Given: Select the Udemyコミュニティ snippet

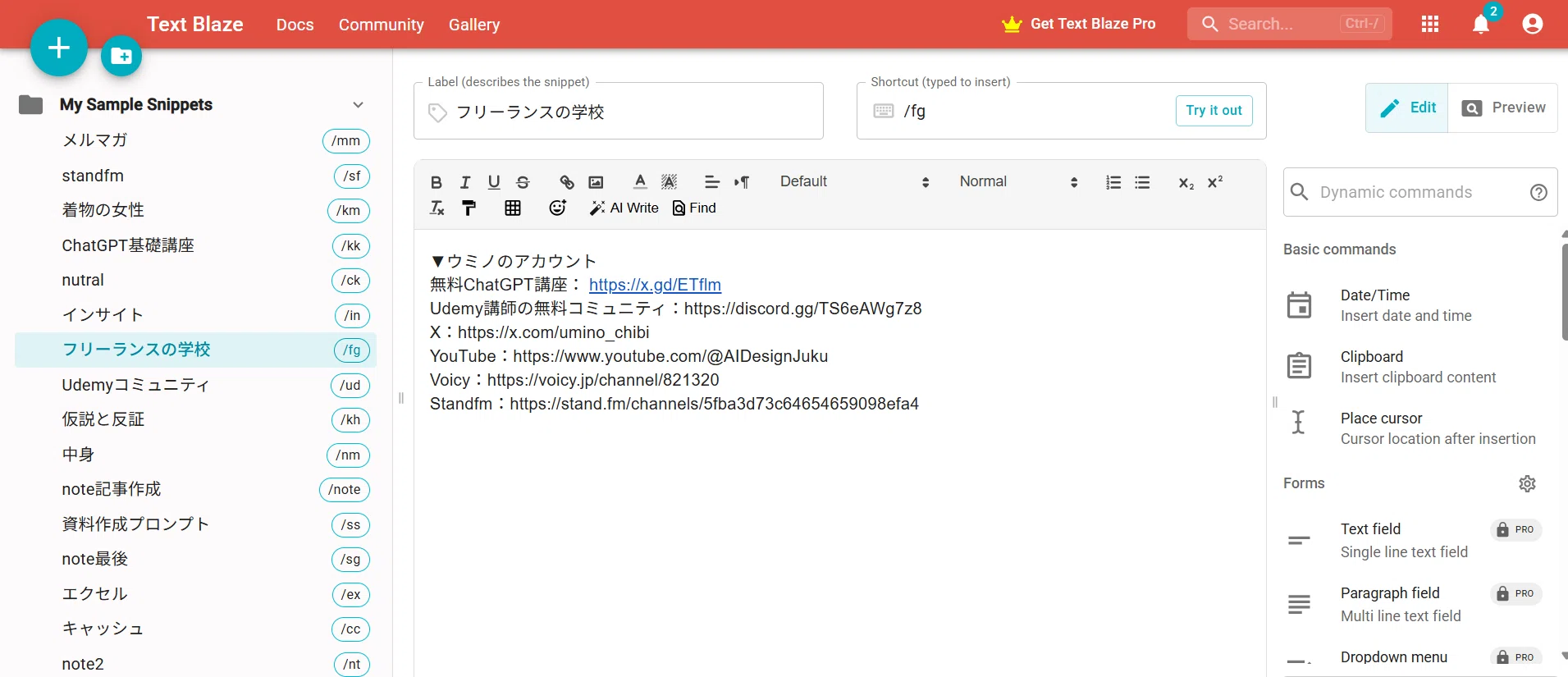Looking at the screenshot, I should [x=195, y=385].
